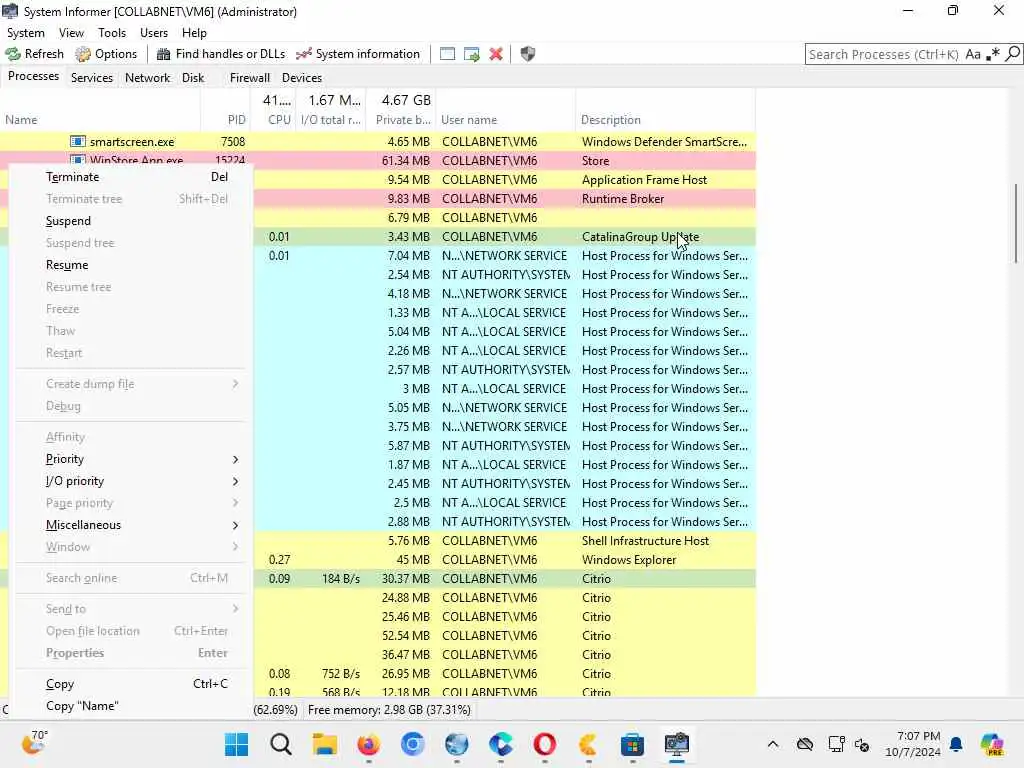
Task: Select the Windows Explorer row
Action: click(x=504, y=560)
